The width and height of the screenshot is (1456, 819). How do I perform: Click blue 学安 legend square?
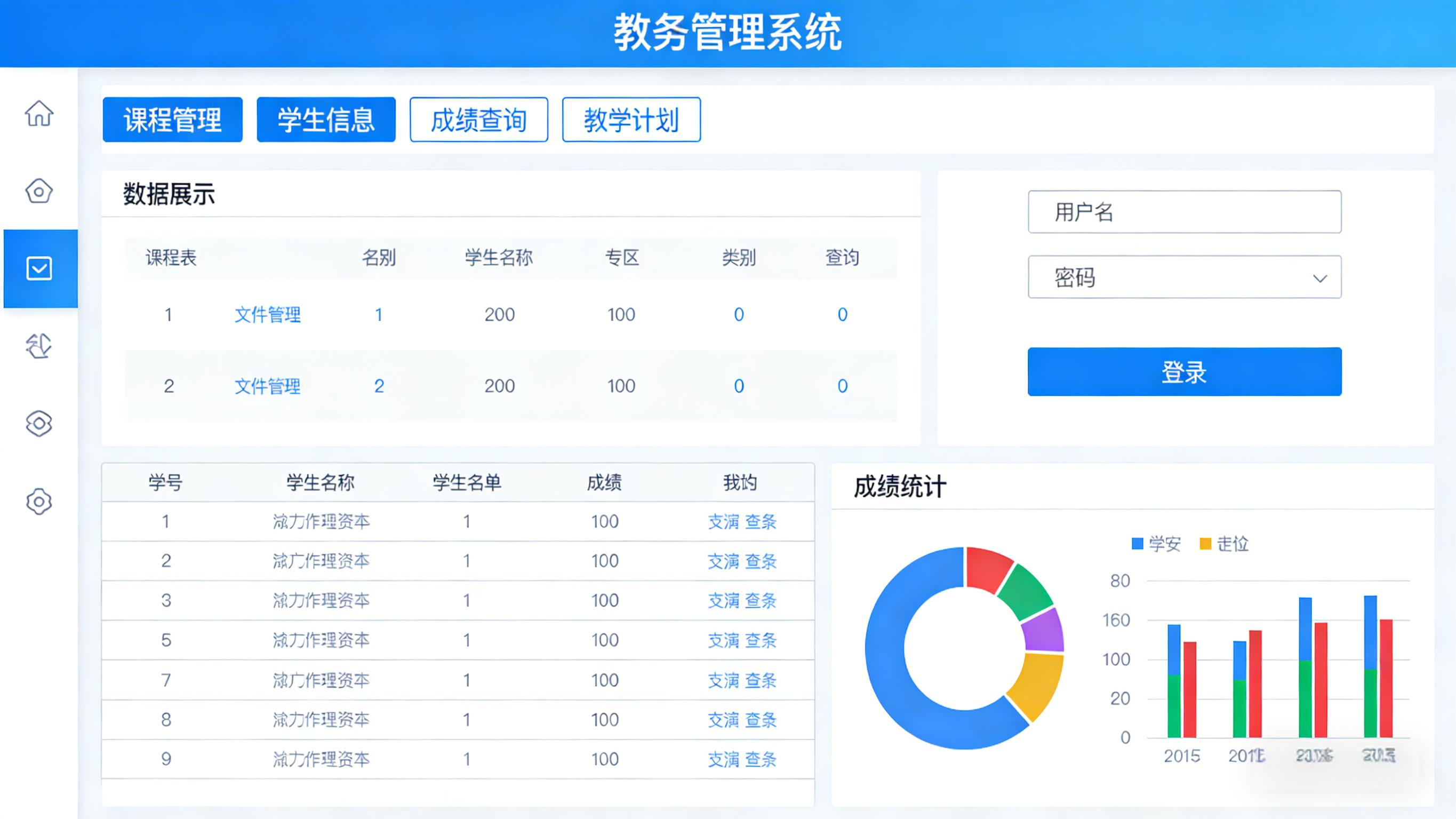(1137, 544)
